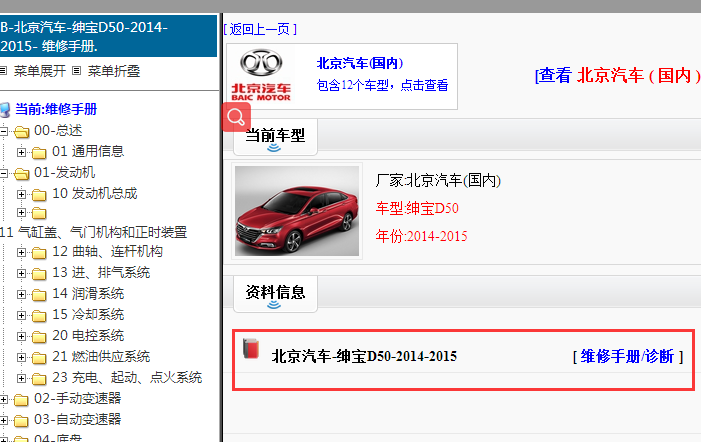This screenshot has width=701, height=442.
Task: Click folder icon of 15 冷却系统
Action: tap(39, 316)
